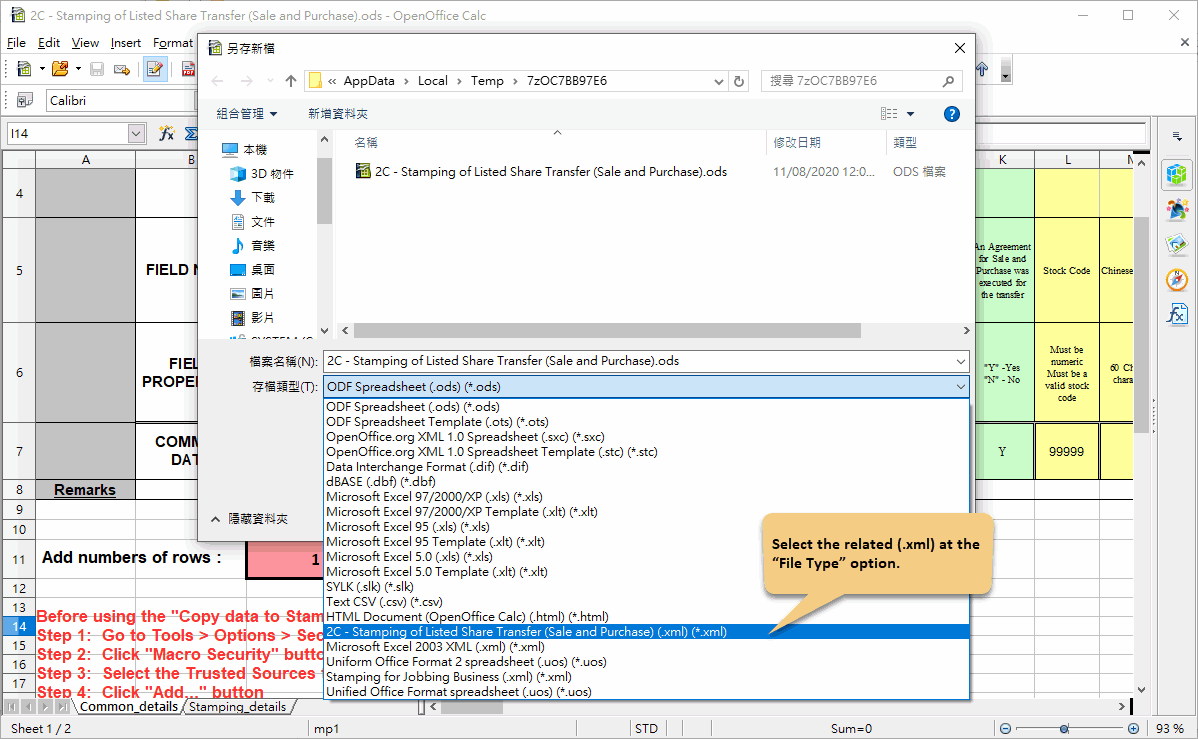Click the New document toolbar icon
Screen dimensions: 1198x739
[24, 69]
